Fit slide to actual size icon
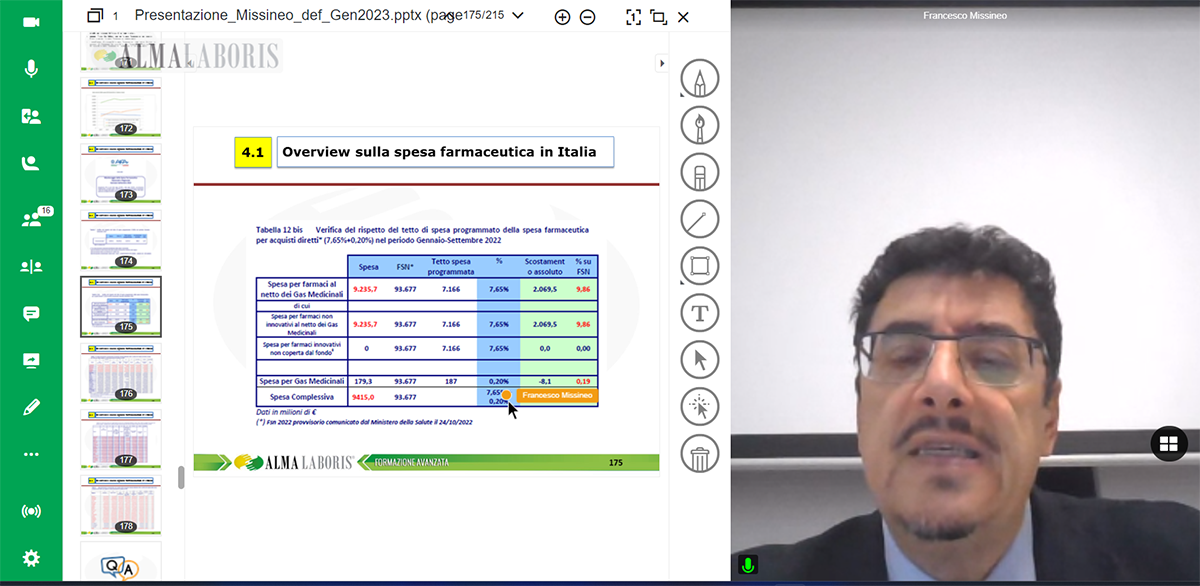 (x=633, y=17)
